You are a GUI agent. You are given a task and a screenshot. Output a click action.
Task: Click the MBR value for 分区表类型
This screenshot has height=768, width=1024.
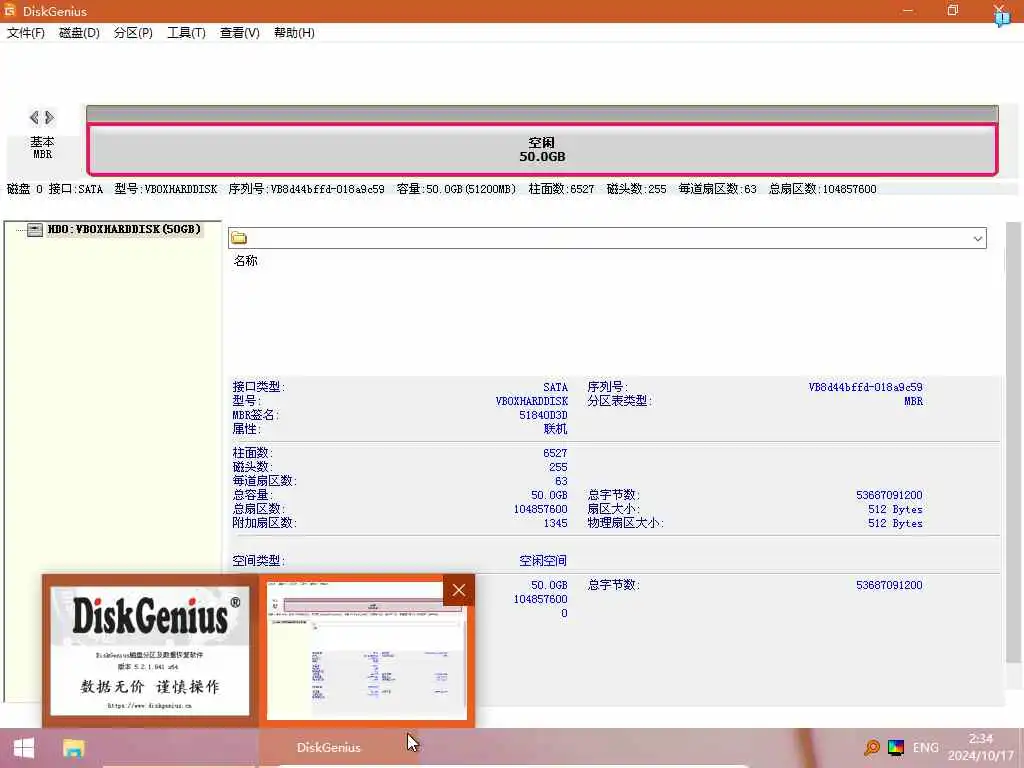pos(914,401)
